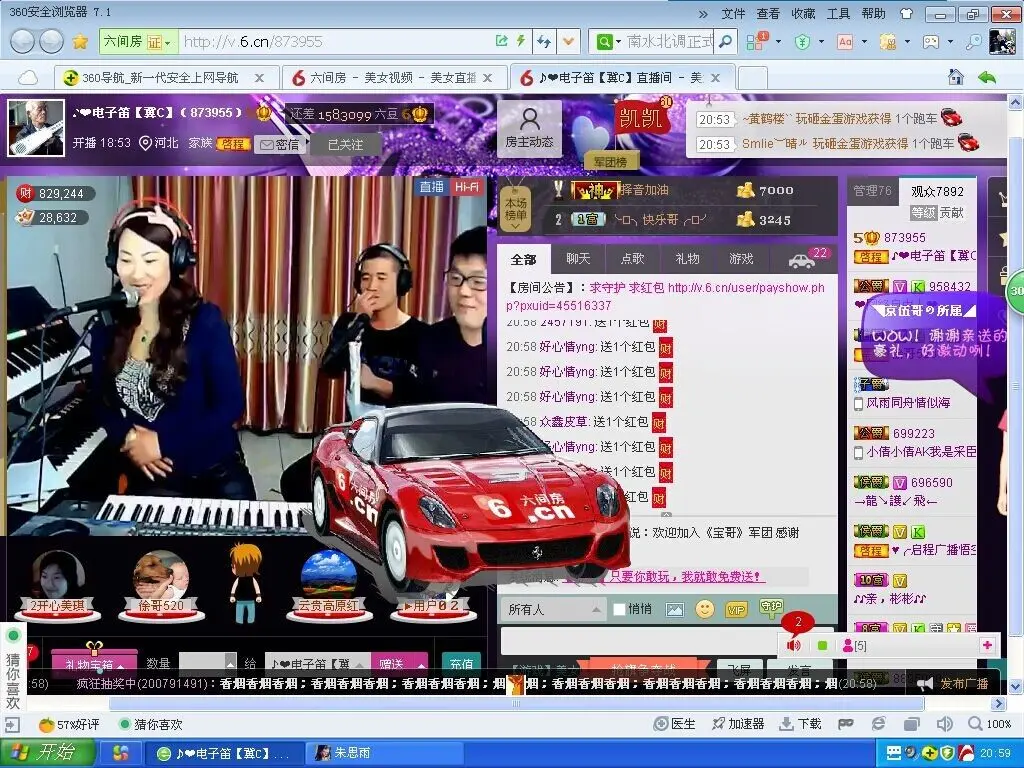Click the chat message input field
This screenshot has height=768, width=1024.
[x=640, y=641]
